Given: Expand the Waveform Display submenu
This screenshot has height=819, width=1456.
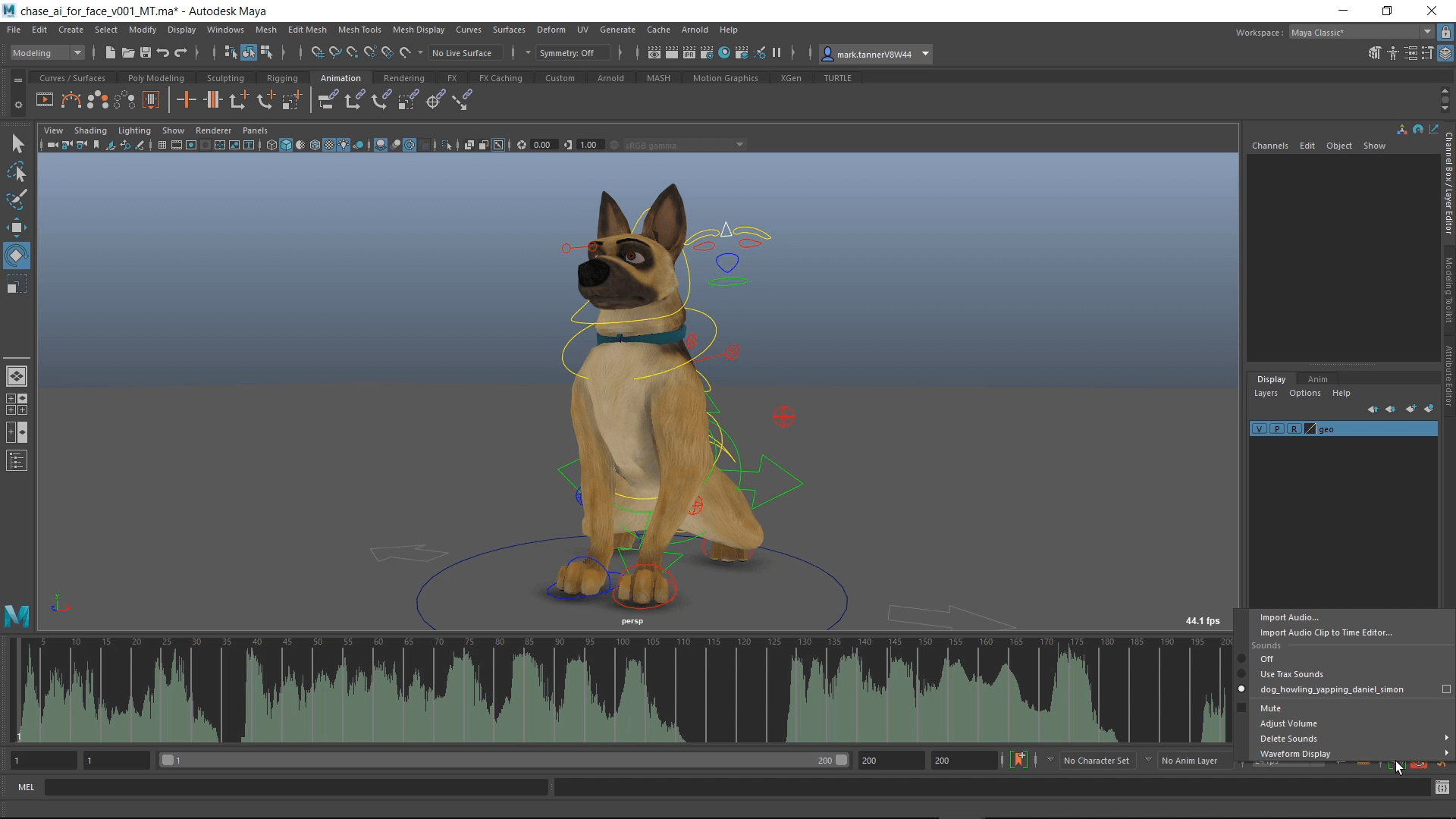Looking at the screenshot, I should 1344,754.
